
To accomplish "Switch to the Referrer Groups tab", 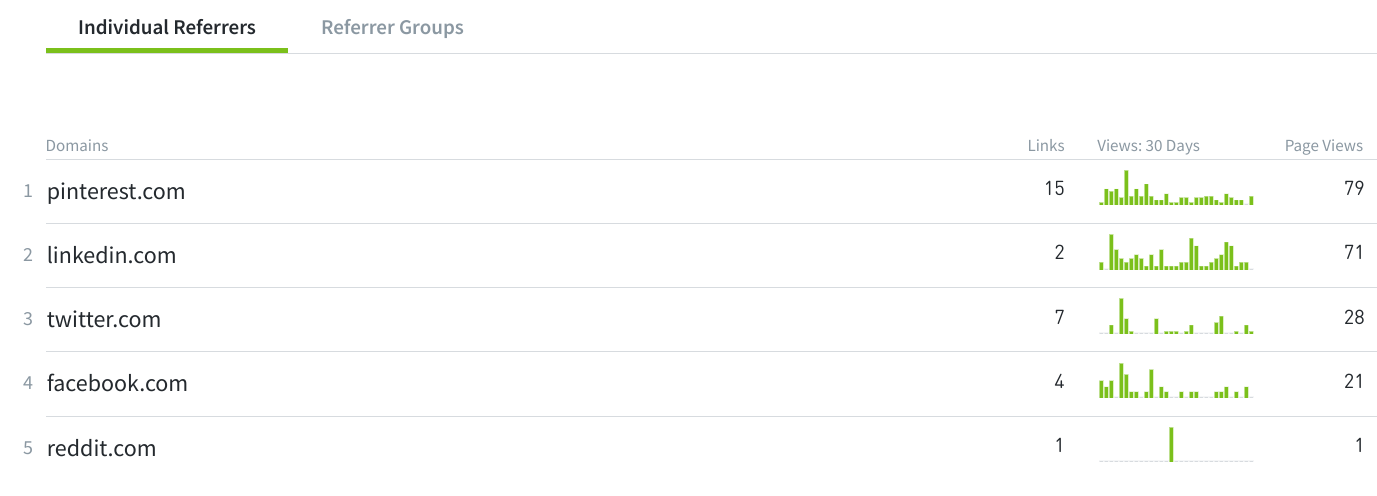I will pyautogui.click(x=392, y=27).
